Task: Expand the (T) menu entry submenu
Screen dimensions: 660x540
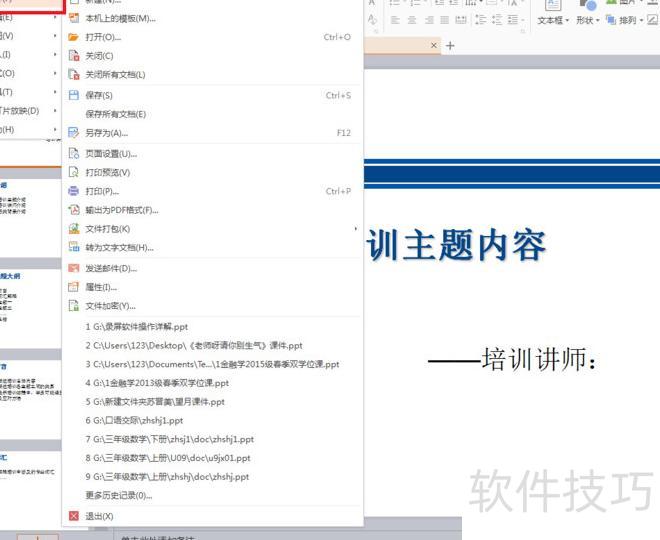Action: 55,92
